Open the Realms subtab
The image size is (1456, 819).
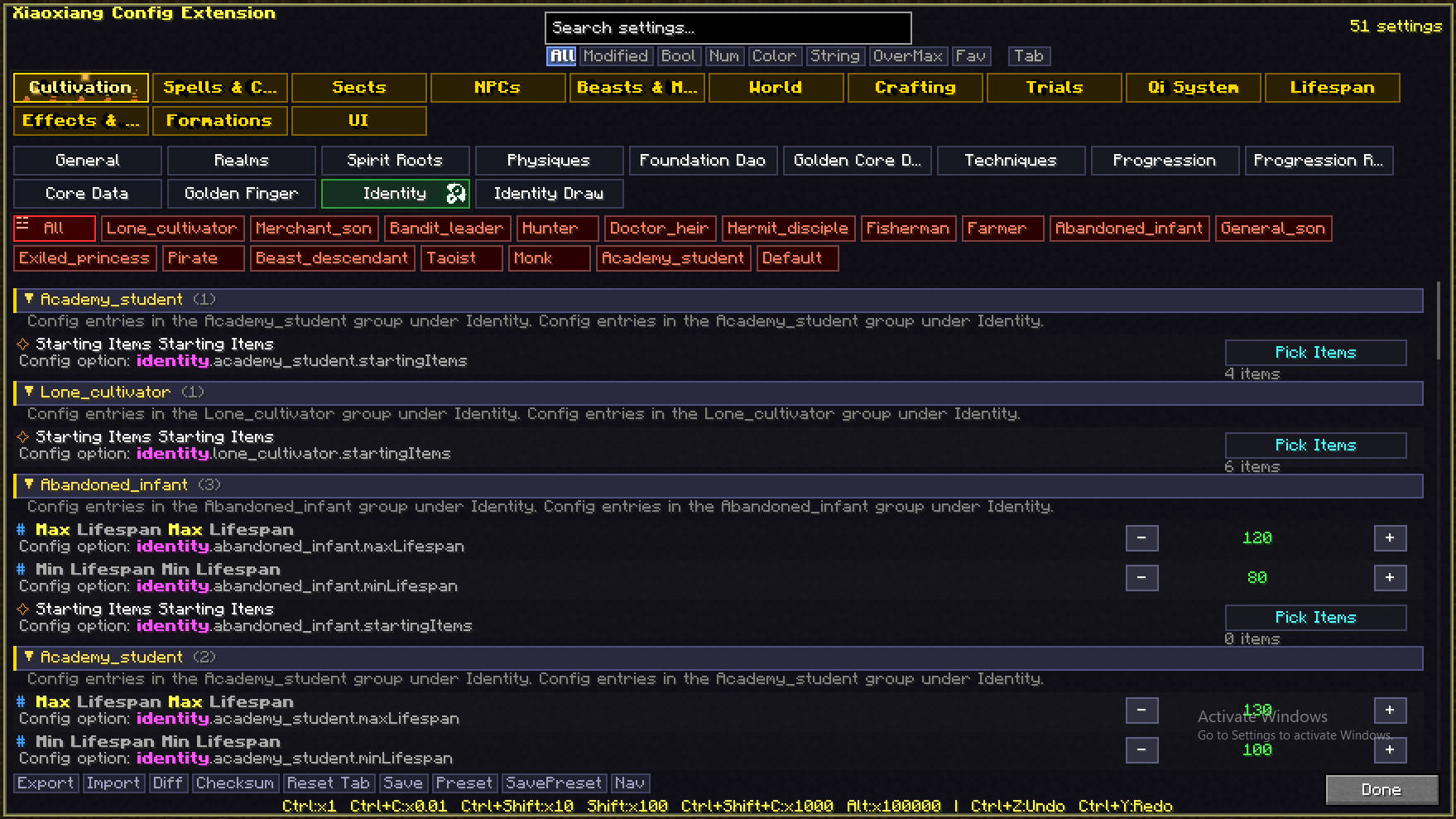pos(242,161)
